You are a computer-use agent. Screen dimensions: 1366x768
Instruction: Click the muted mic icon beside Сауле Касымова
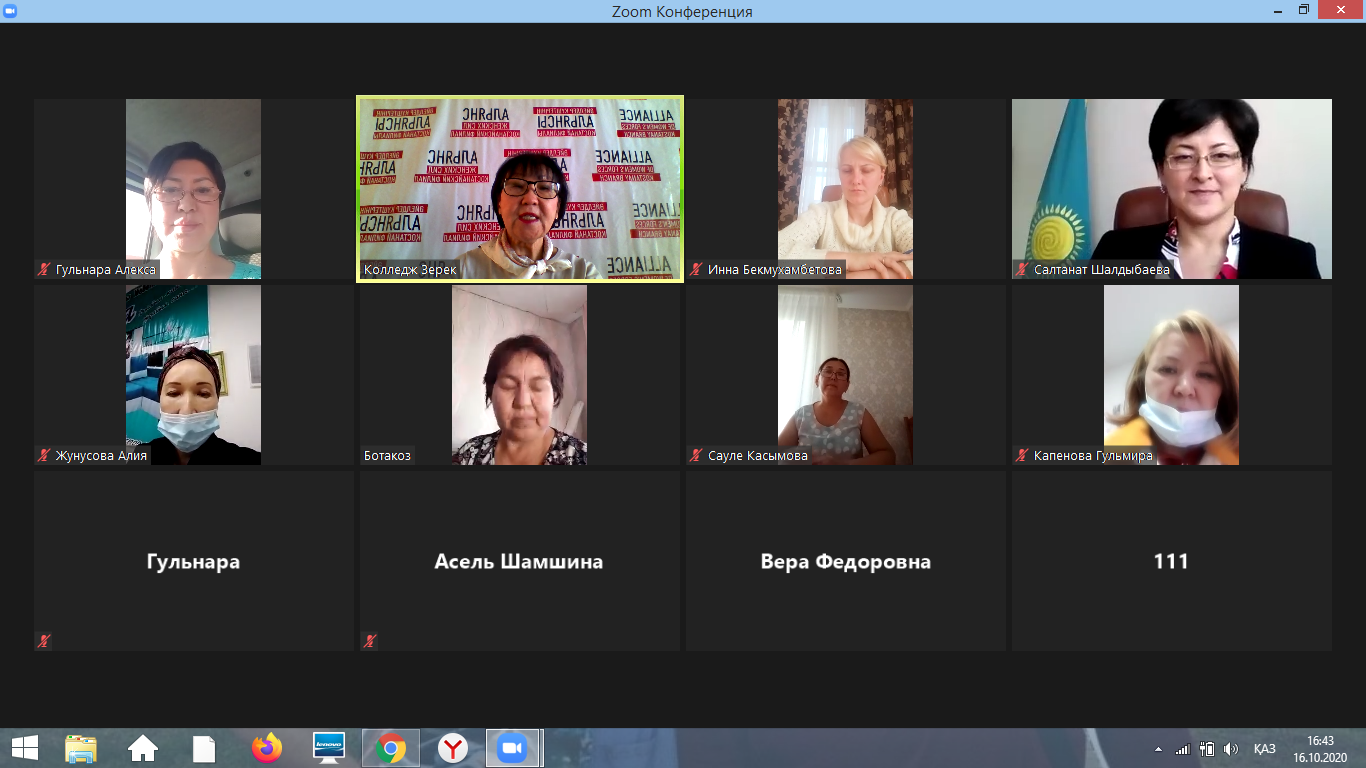click(696, 456)
